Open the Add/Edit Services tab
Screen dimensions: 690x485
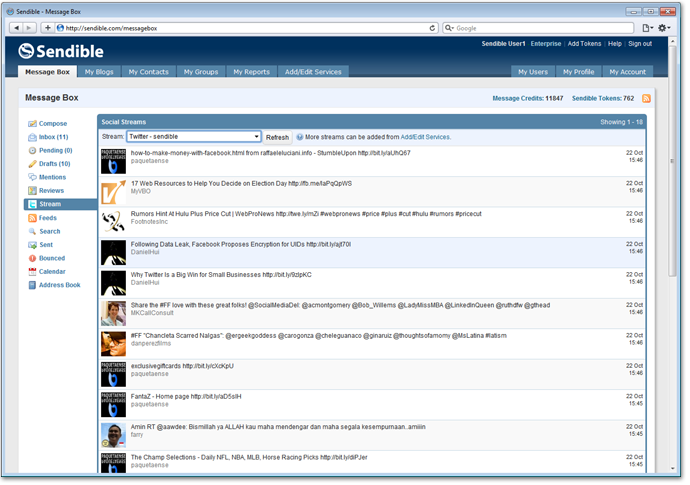pos(313,72)
